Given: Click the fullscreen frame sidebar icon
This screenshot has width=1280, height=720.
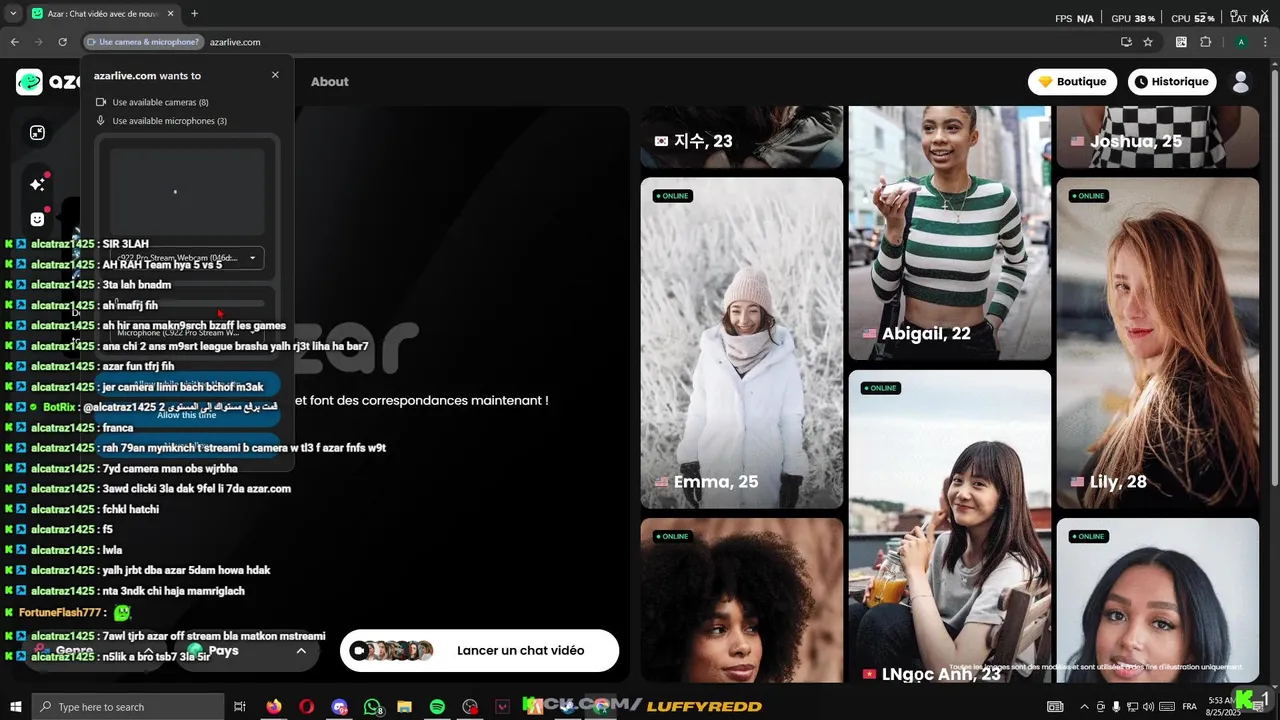Looking at the screenshot, I should pyautogui.click(x=37, y=133).
